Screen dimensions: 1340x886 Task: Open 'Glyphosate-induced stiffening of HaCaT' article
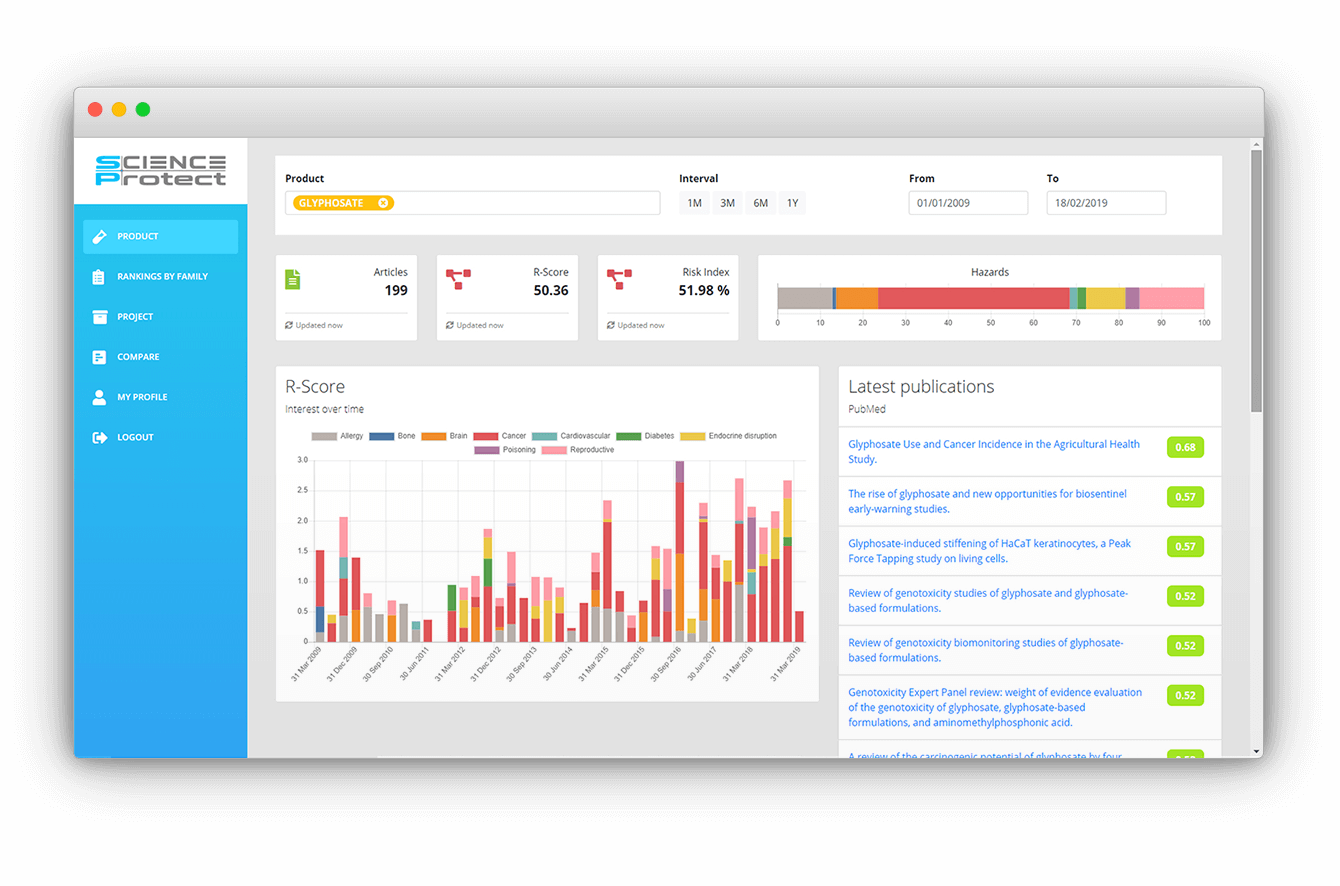(990, 551)
